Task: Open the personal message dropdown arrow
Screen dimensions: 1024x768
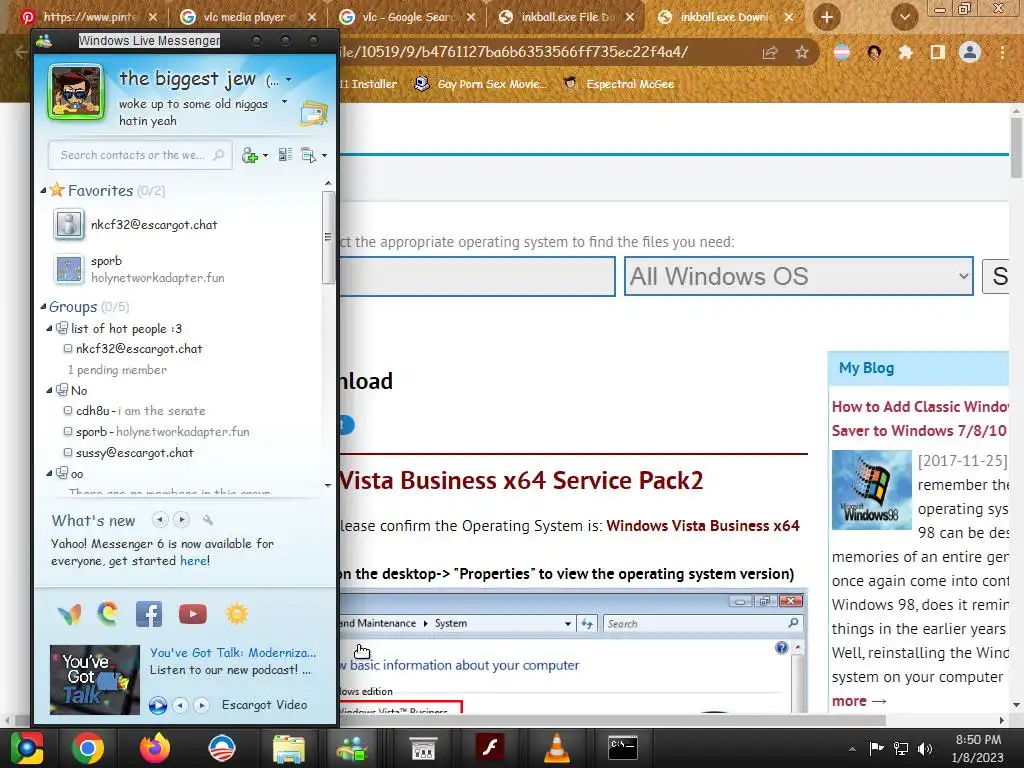Action: tap(284, 102)
